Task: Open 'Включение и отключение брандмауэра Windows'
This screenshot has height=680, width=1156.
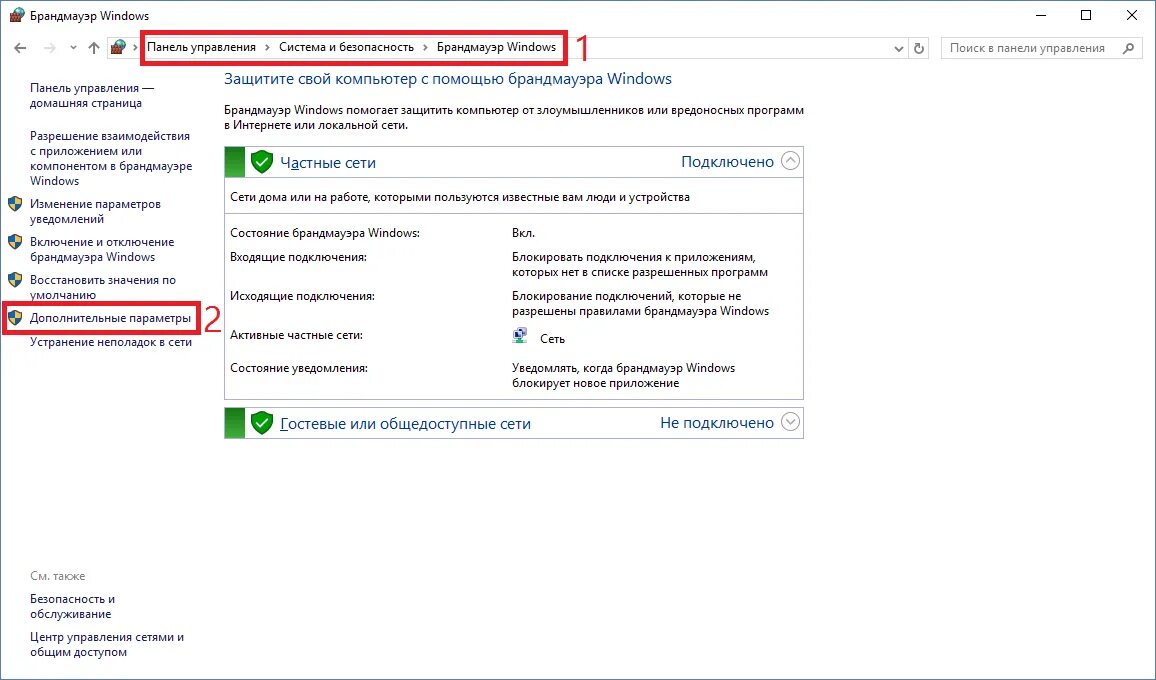Action: (102, 249)
